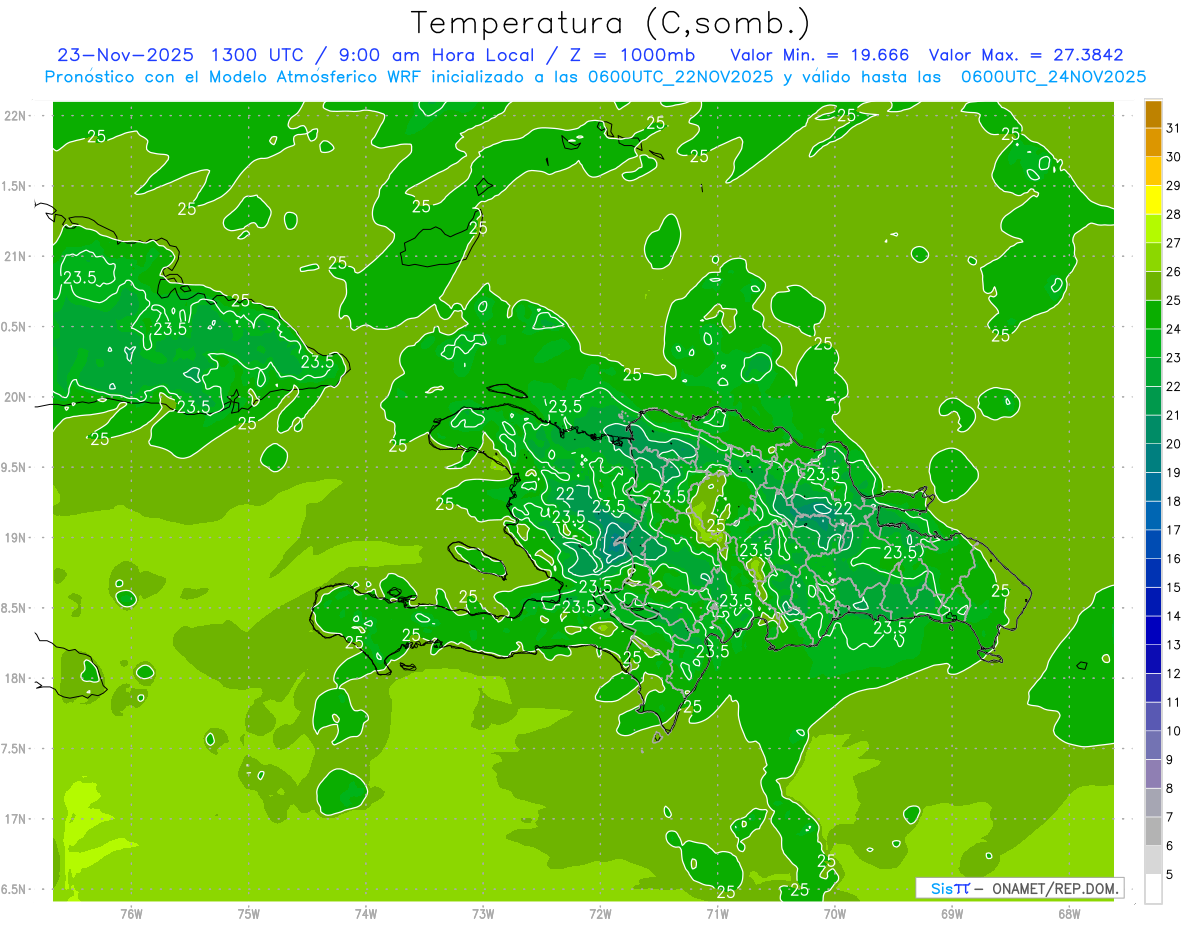Click the 75W longitude axis label
This screenshot has width=1200, height=927.
pyautogui.click(x=249, y=914)
